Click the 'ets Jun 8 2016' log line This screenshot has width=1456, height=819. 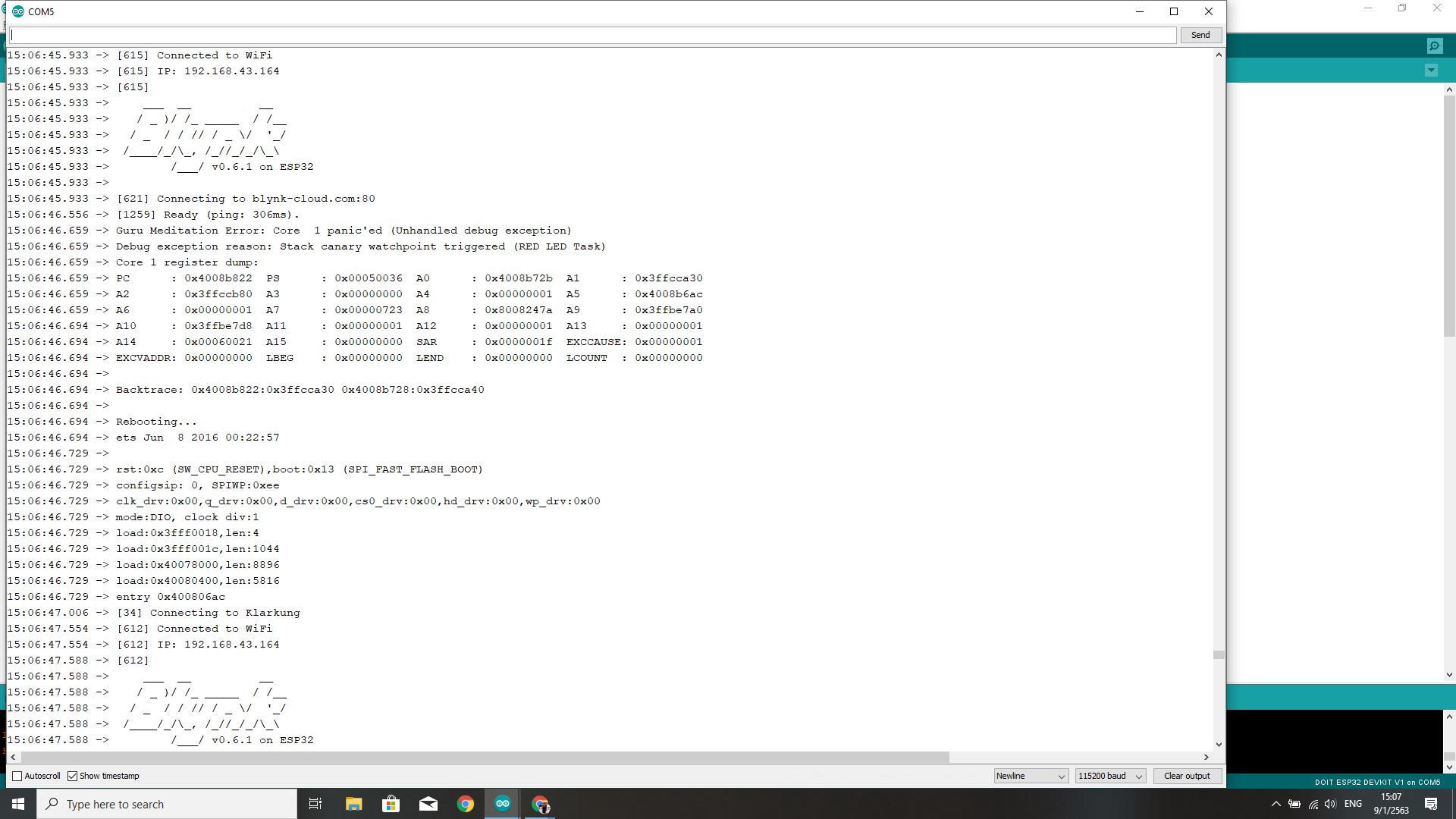(x=197, y=438)
